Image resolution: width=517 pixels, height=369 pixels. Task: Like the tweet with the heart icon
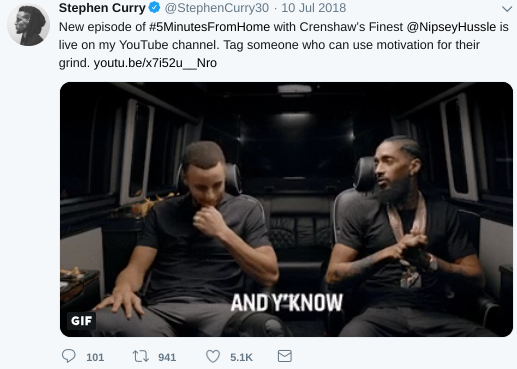[213, 356]
